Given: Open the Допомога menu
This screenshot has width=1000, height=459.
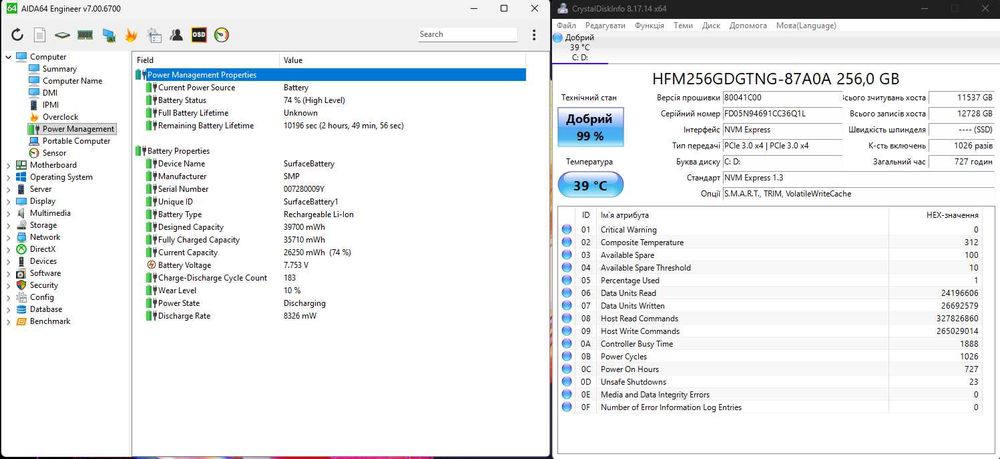Looking at the screenshot, I should (748, 26).
